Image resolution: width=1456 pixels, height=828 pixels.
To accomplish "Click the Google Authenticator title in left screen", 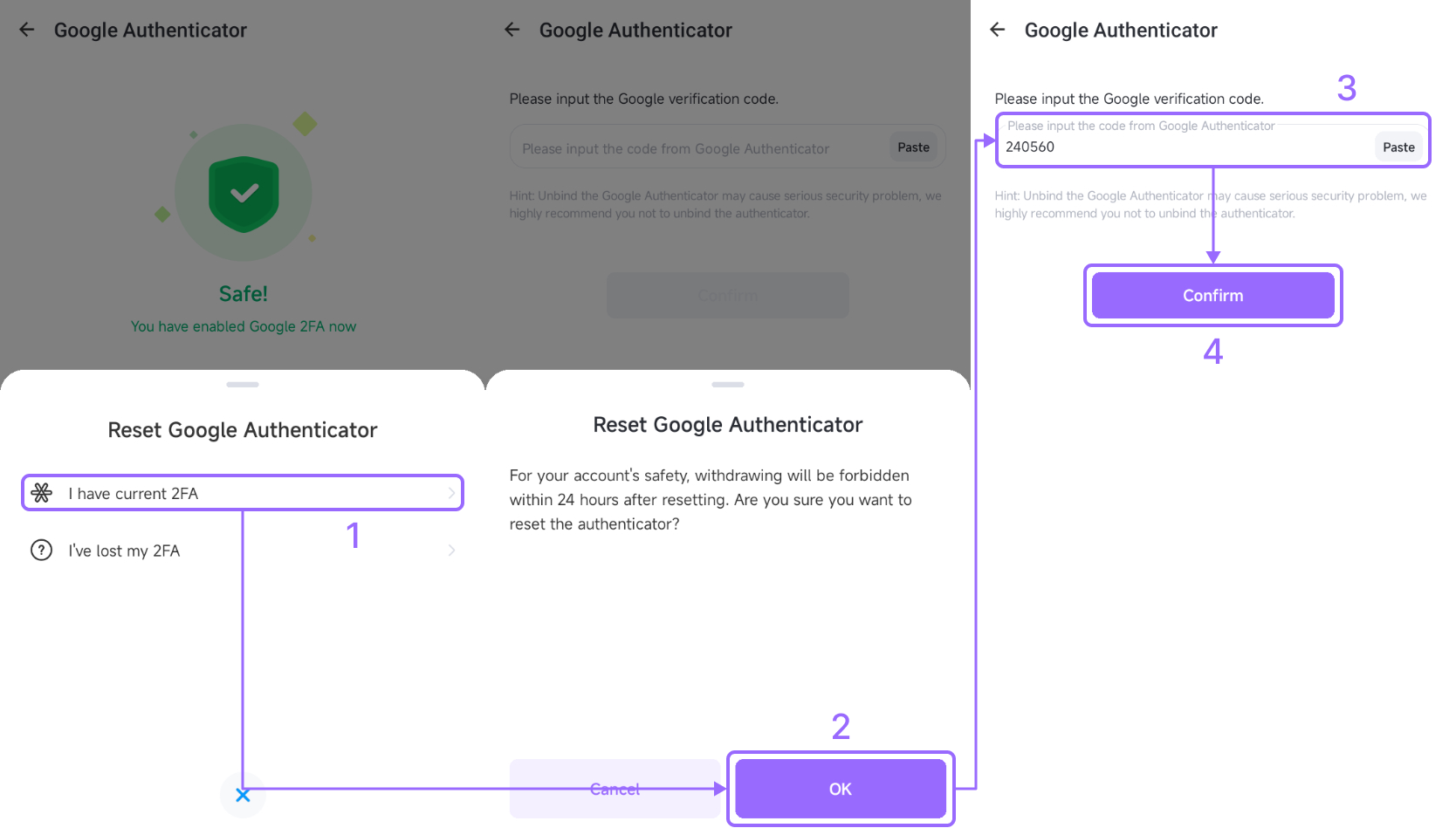I will (150, 31).
